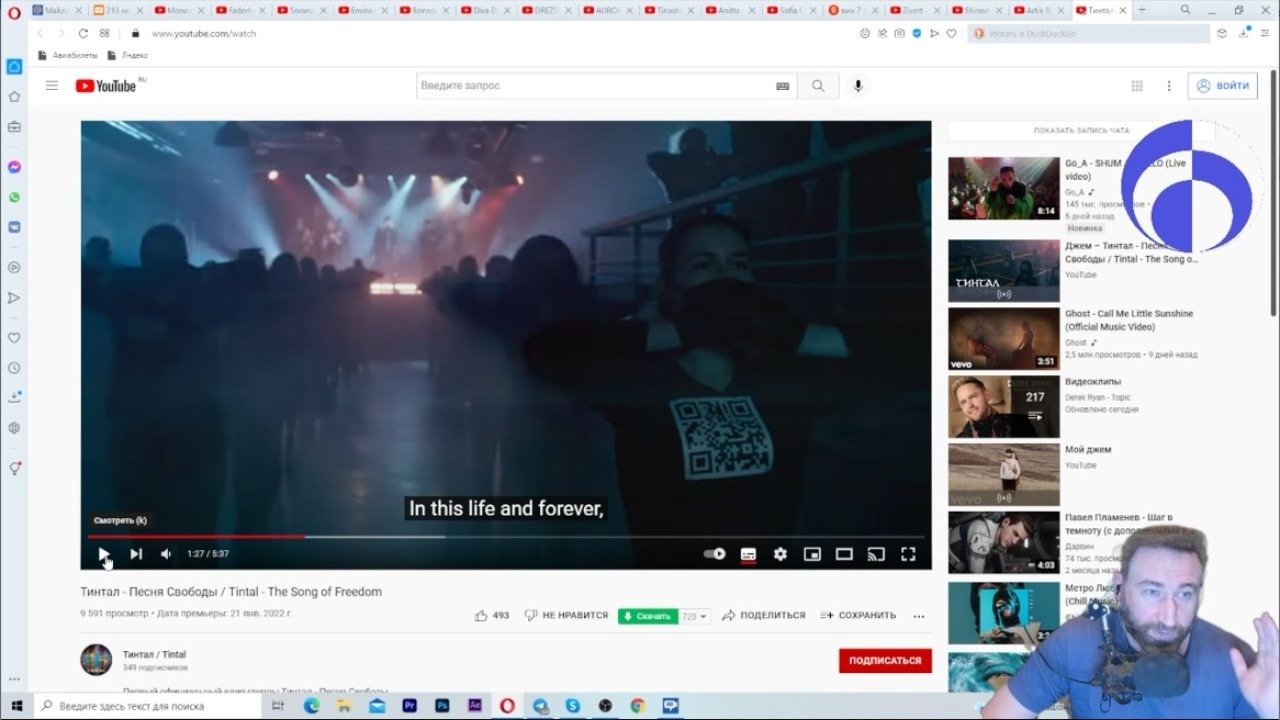The image size is (1280, 720).
Task: Seek on the red video progress bar
Action: coord(506,537)
